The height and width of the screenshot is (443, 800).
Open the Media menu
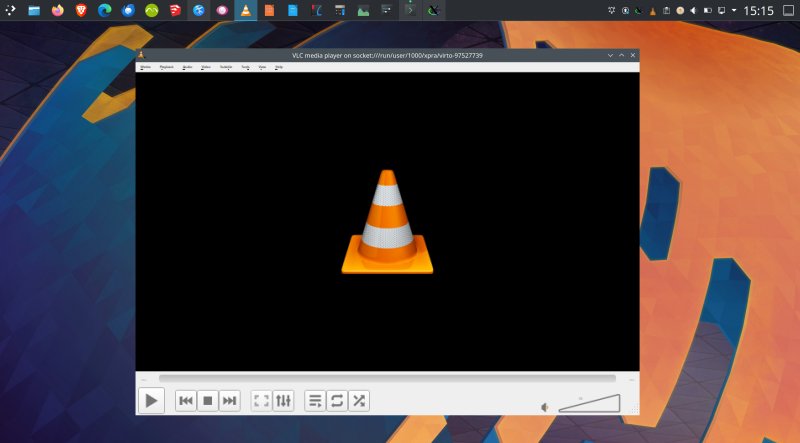click(146, 67)
